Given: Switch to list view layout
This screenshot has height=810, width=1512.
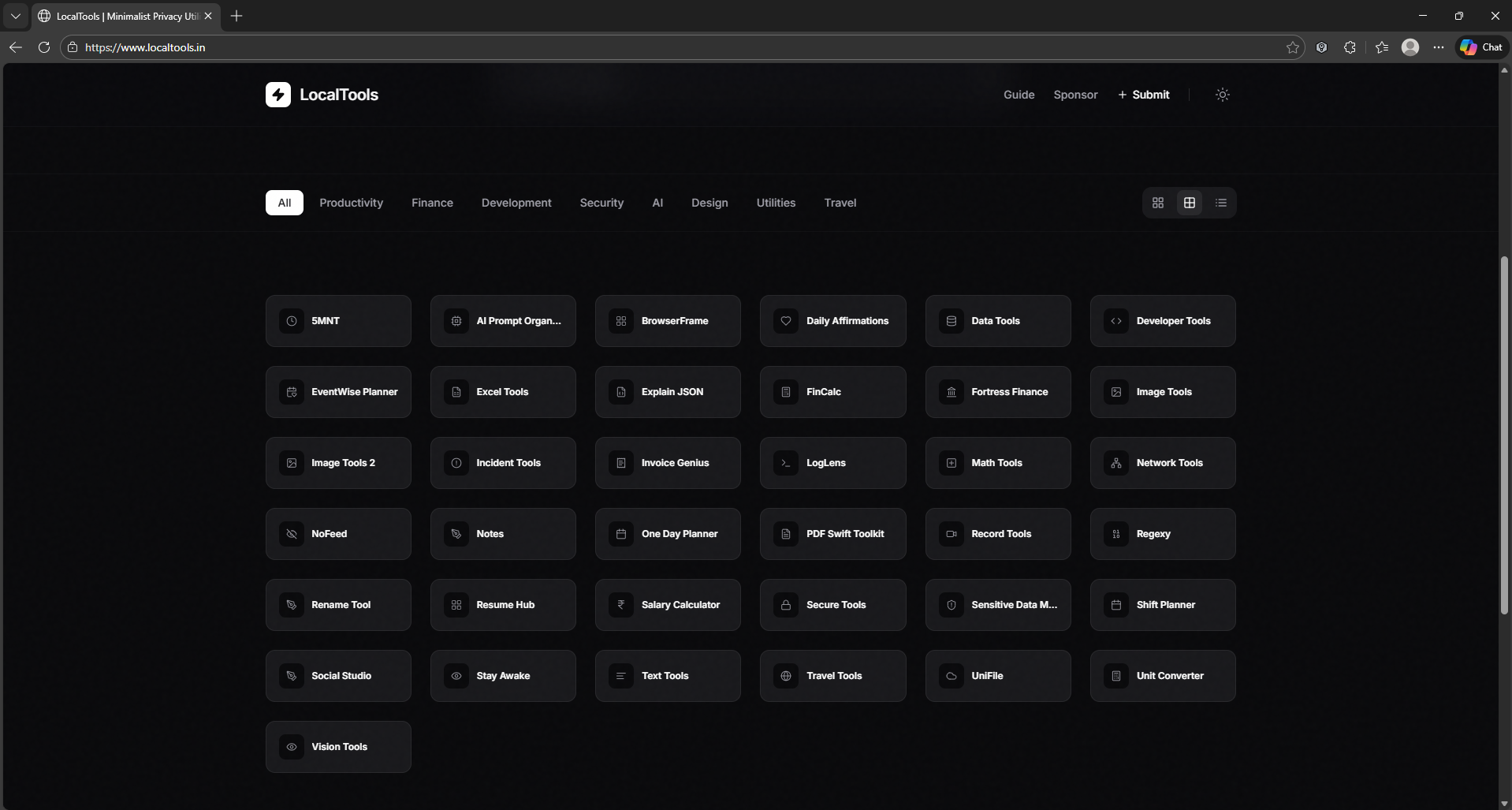Looking at the screenshot, I should pyautogui.click(x=1221, y=202).
